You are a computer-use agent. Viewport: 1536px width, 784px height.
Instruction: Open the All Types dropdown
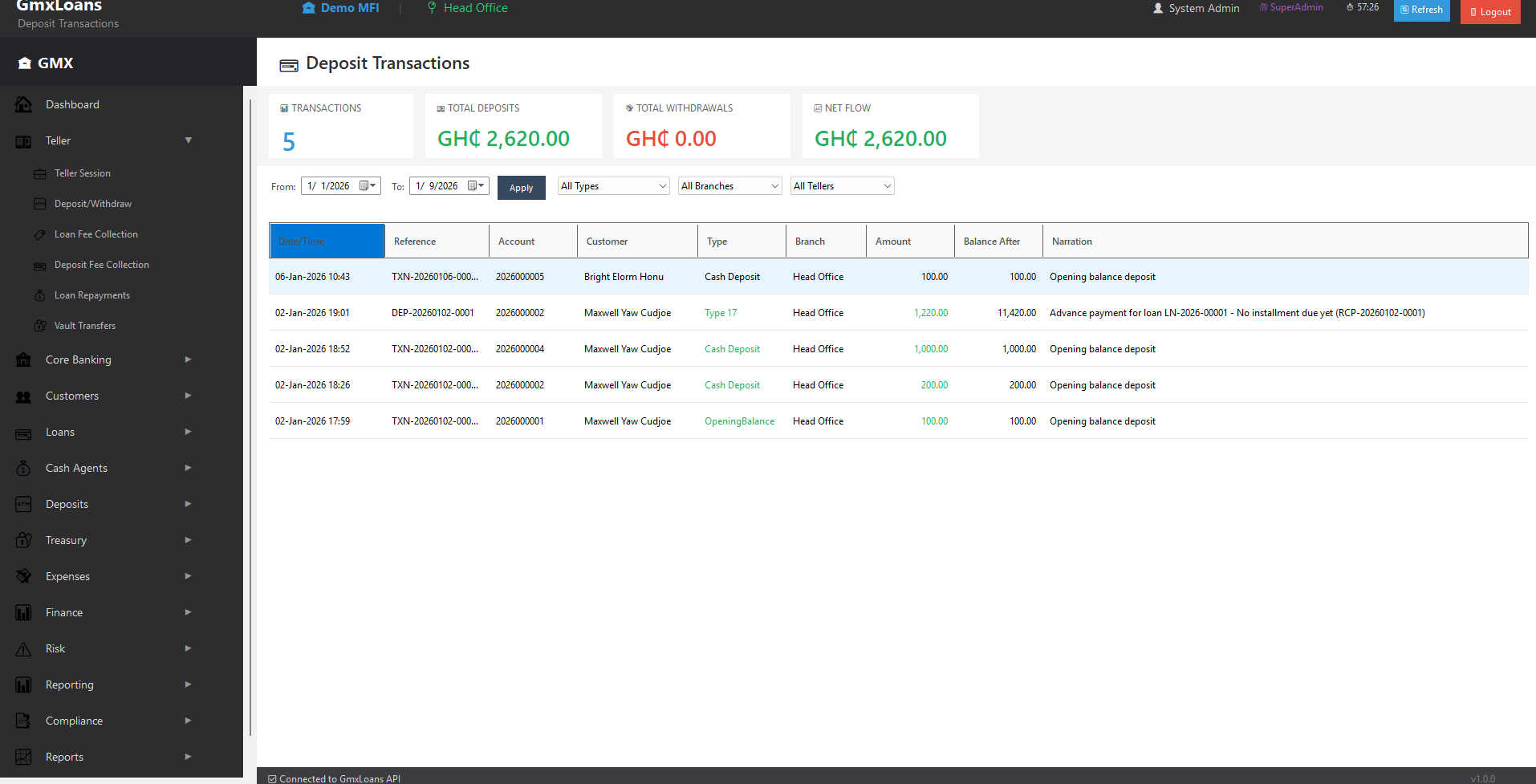(614, 186)
